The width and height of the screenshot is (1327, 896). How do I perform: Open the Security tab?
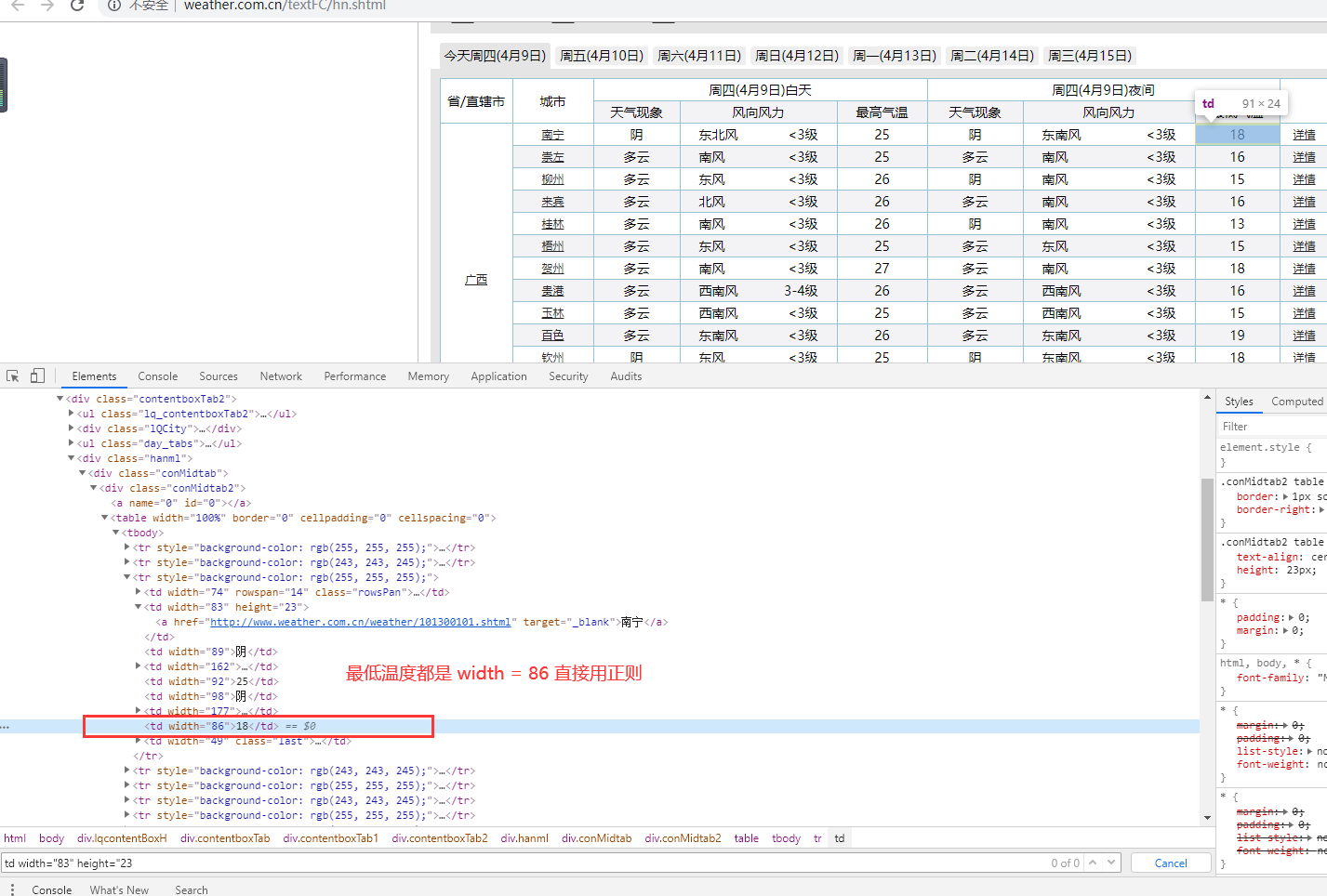tap(568, 376)
